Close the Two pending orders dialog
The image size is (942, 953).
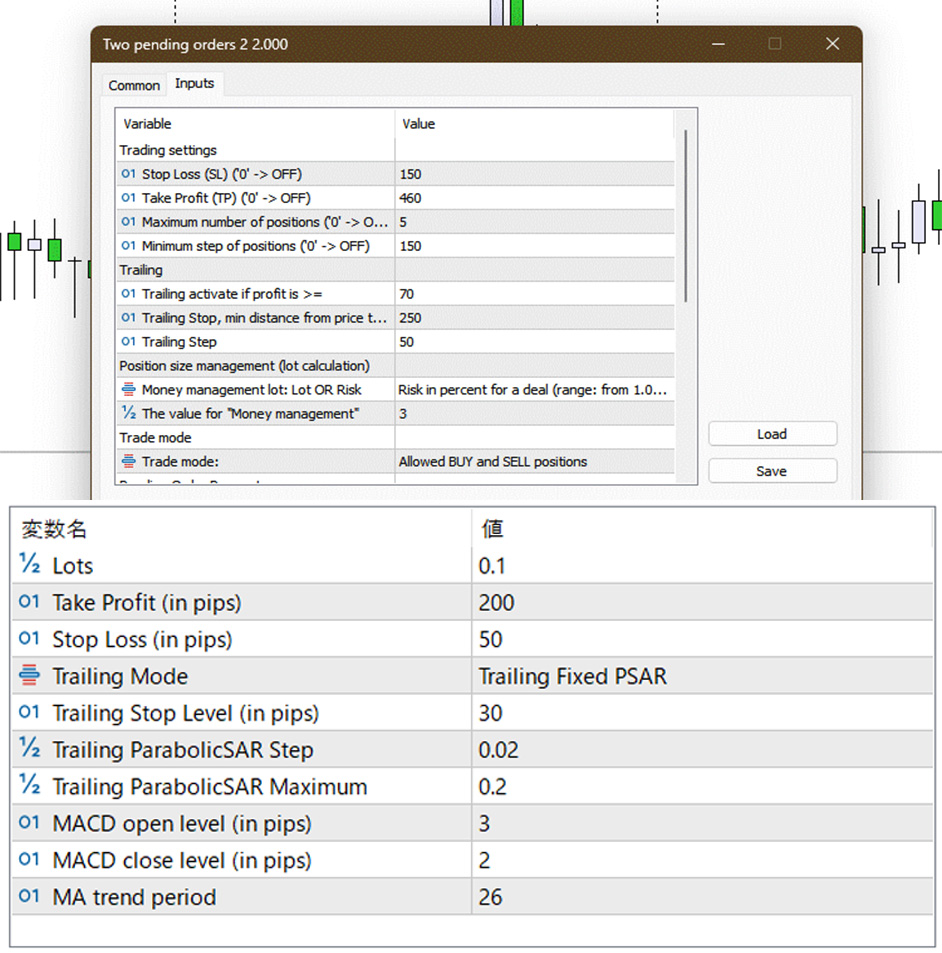click(833, 44)
